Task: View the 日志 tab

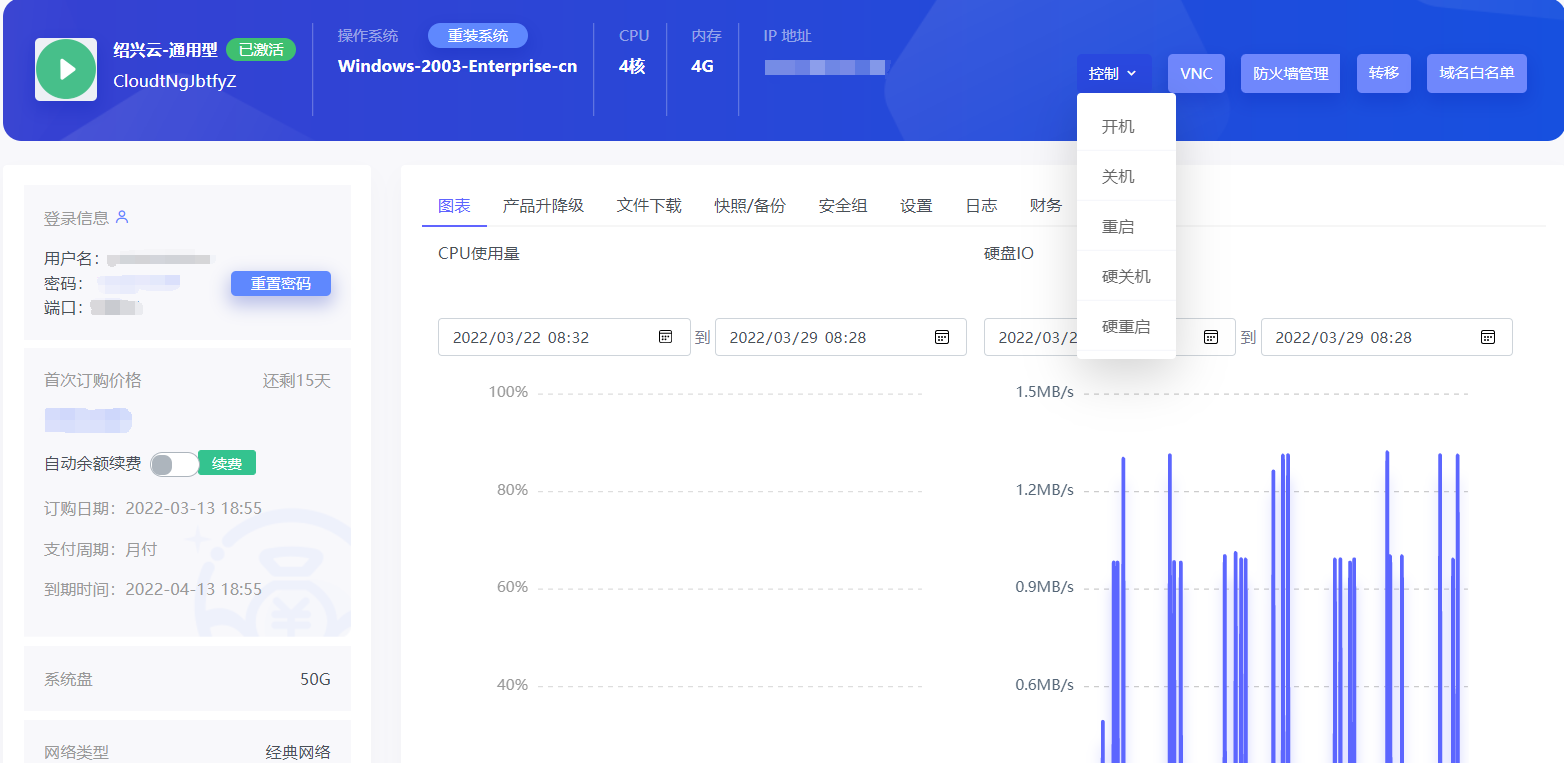Action: [981, 205]
